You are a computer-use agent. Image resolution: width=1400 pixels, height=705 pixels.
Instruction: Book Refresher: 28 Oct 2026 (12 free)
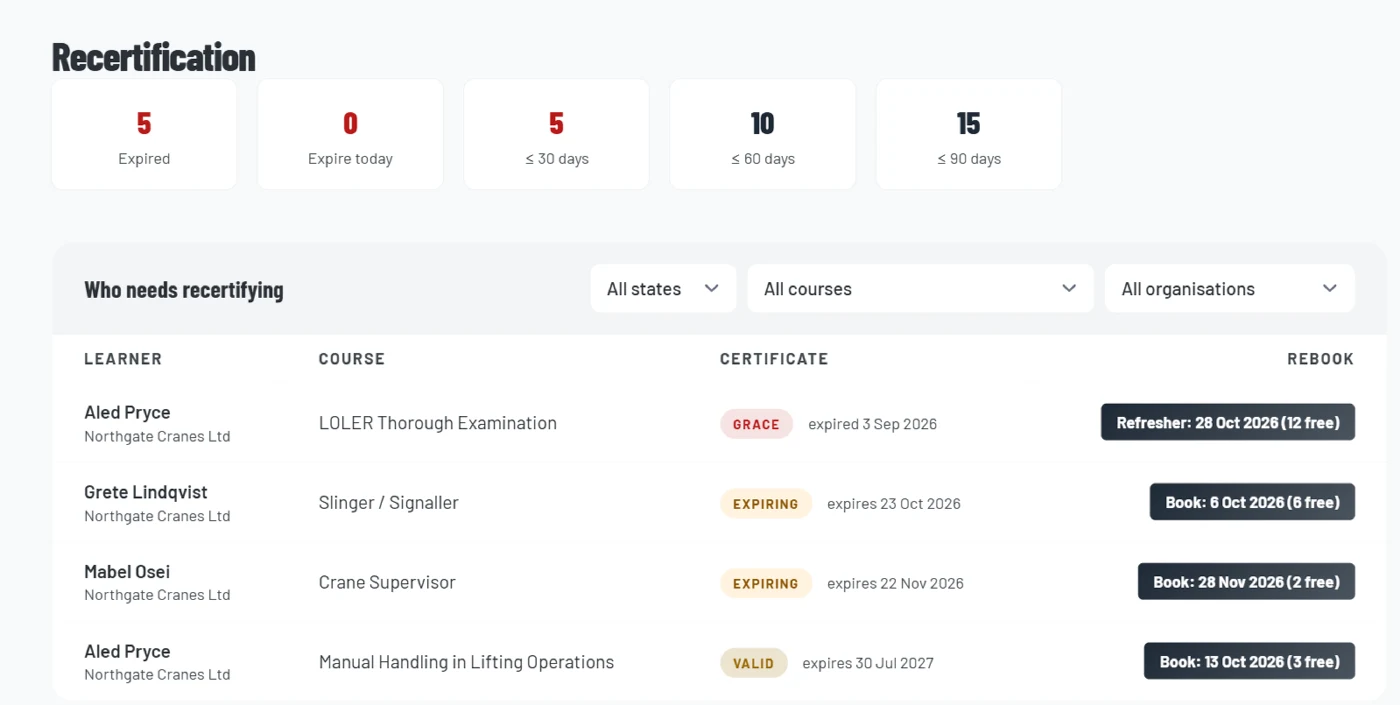[1227, 422]
